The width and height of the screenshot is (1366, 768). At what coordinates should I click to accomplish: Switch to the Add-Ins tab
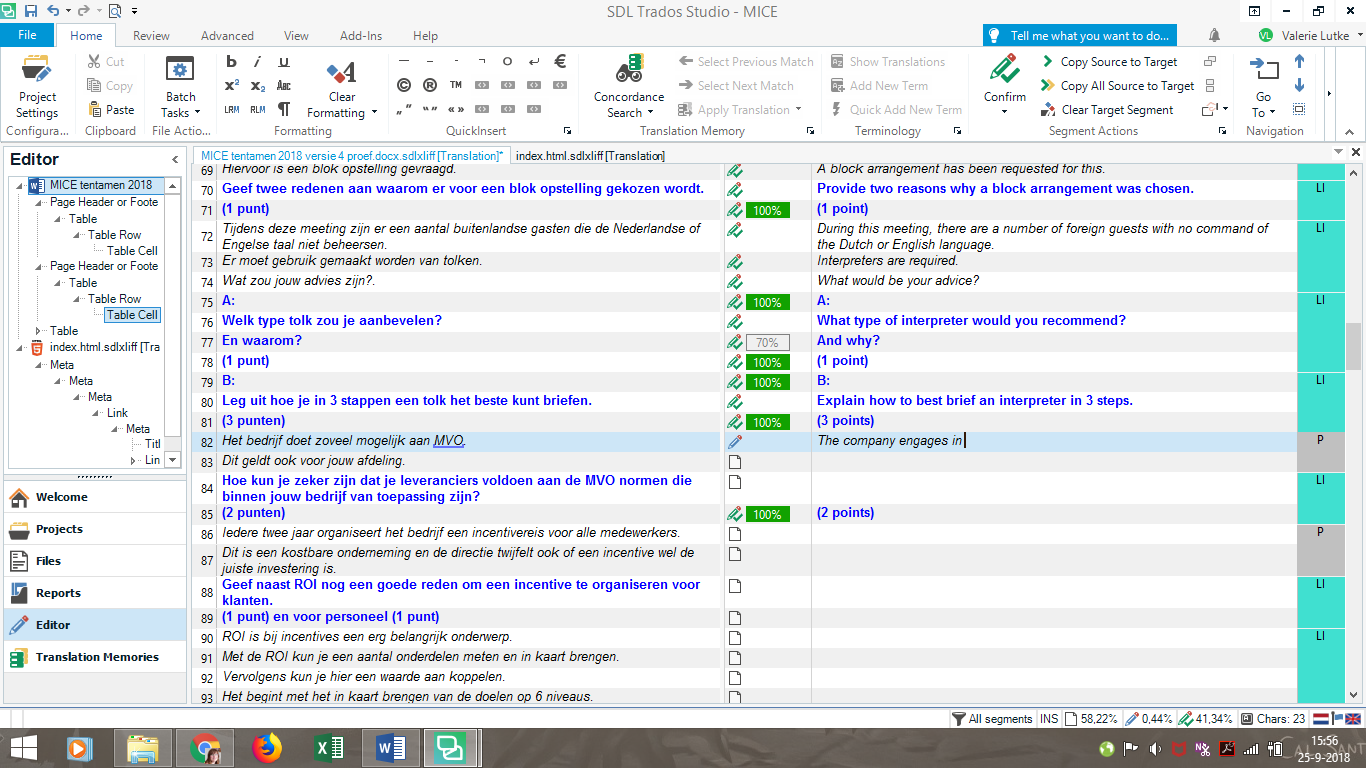(x=361, y=36)
